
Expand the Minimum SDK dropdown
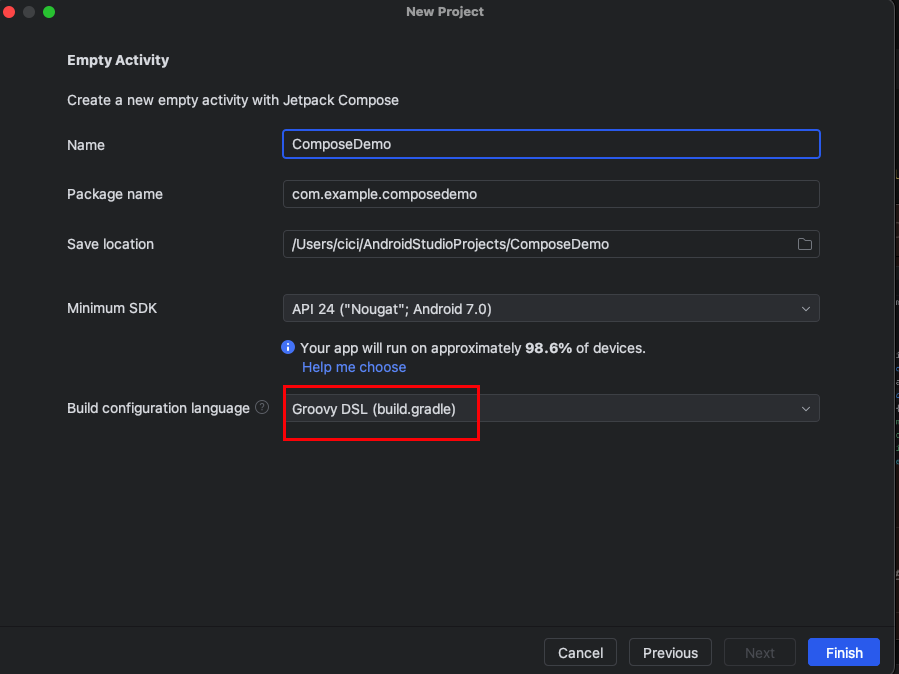click(x=805, y=309)
